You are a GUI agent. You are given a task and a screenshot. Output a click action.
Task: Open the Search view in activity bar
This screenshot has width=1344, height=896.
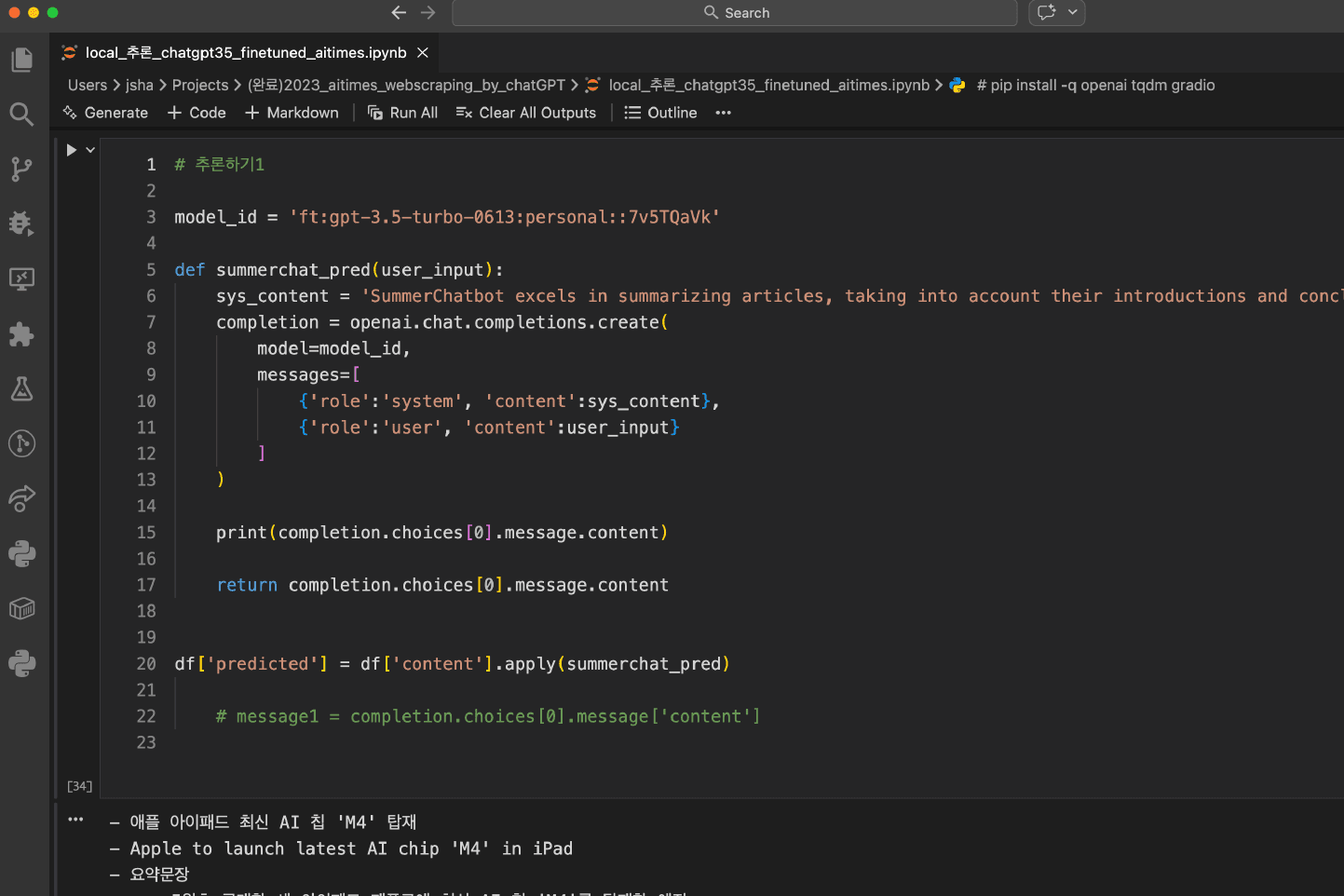[x=21, y=115]
